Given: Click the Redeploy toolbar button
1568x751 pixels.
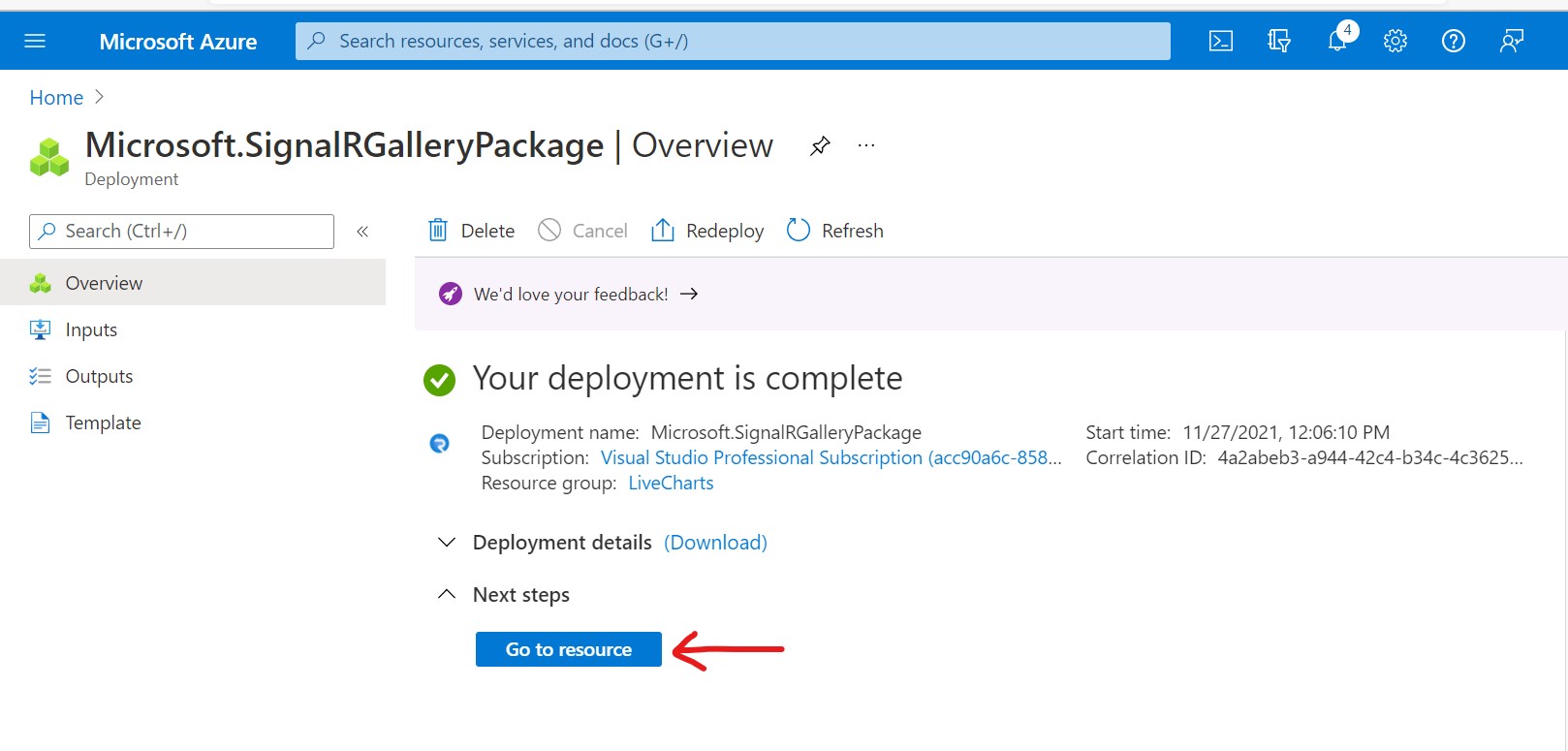Looking at the screenshot, I should point(707,231).
